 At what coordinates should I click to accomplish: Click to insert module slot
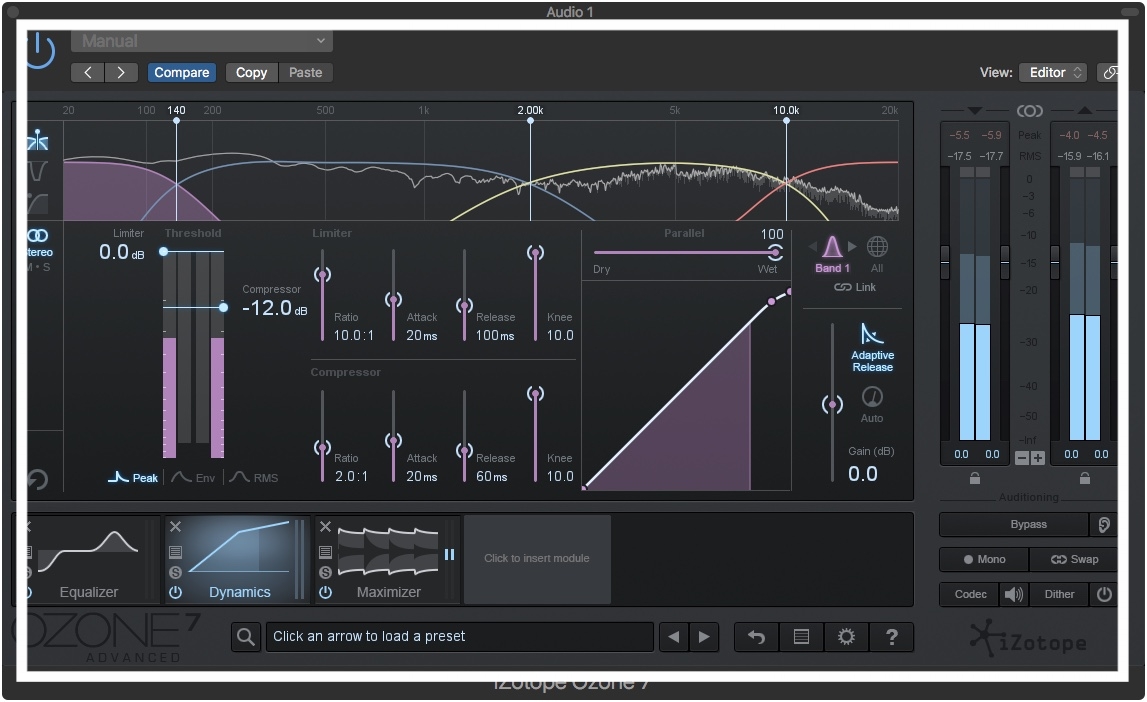(x=537, y=559)
